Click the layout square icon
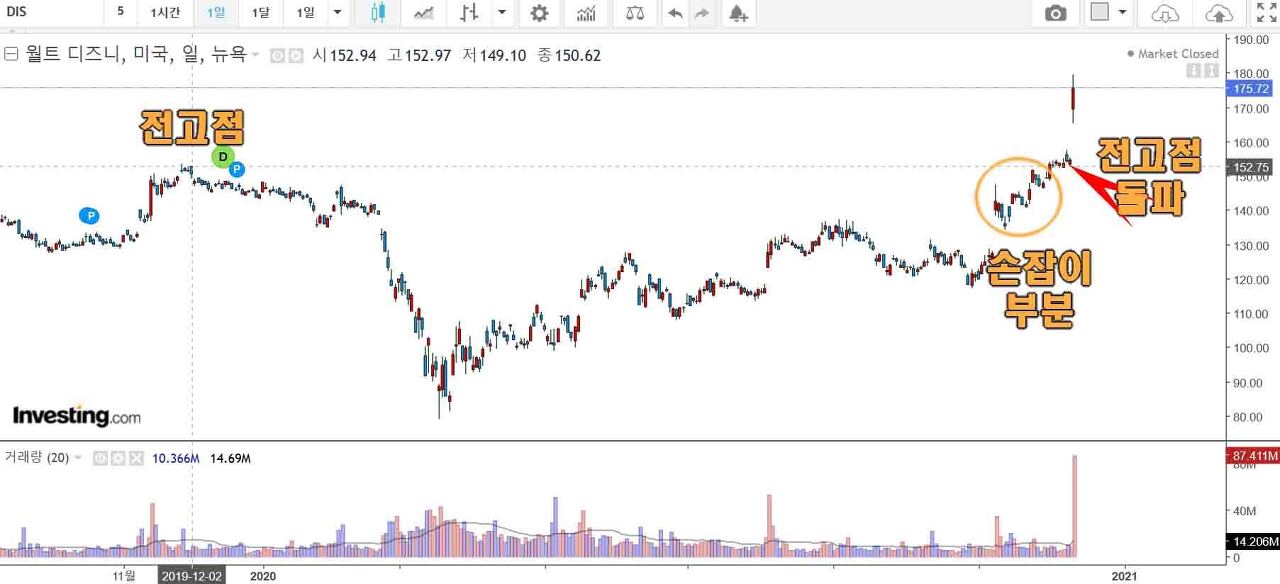 point(1100,12)
